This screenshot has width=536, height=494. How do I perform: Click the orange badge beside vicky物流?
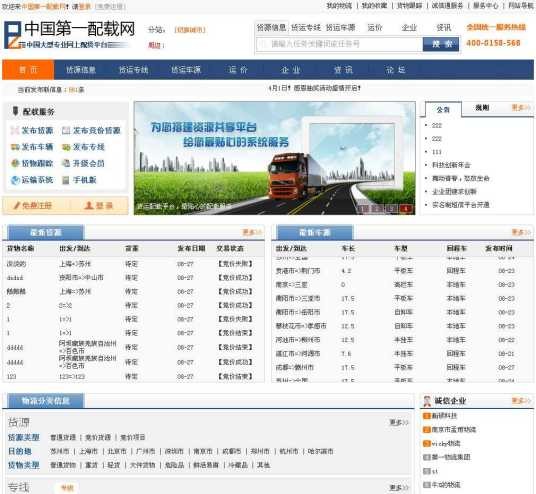click(427, 443)
